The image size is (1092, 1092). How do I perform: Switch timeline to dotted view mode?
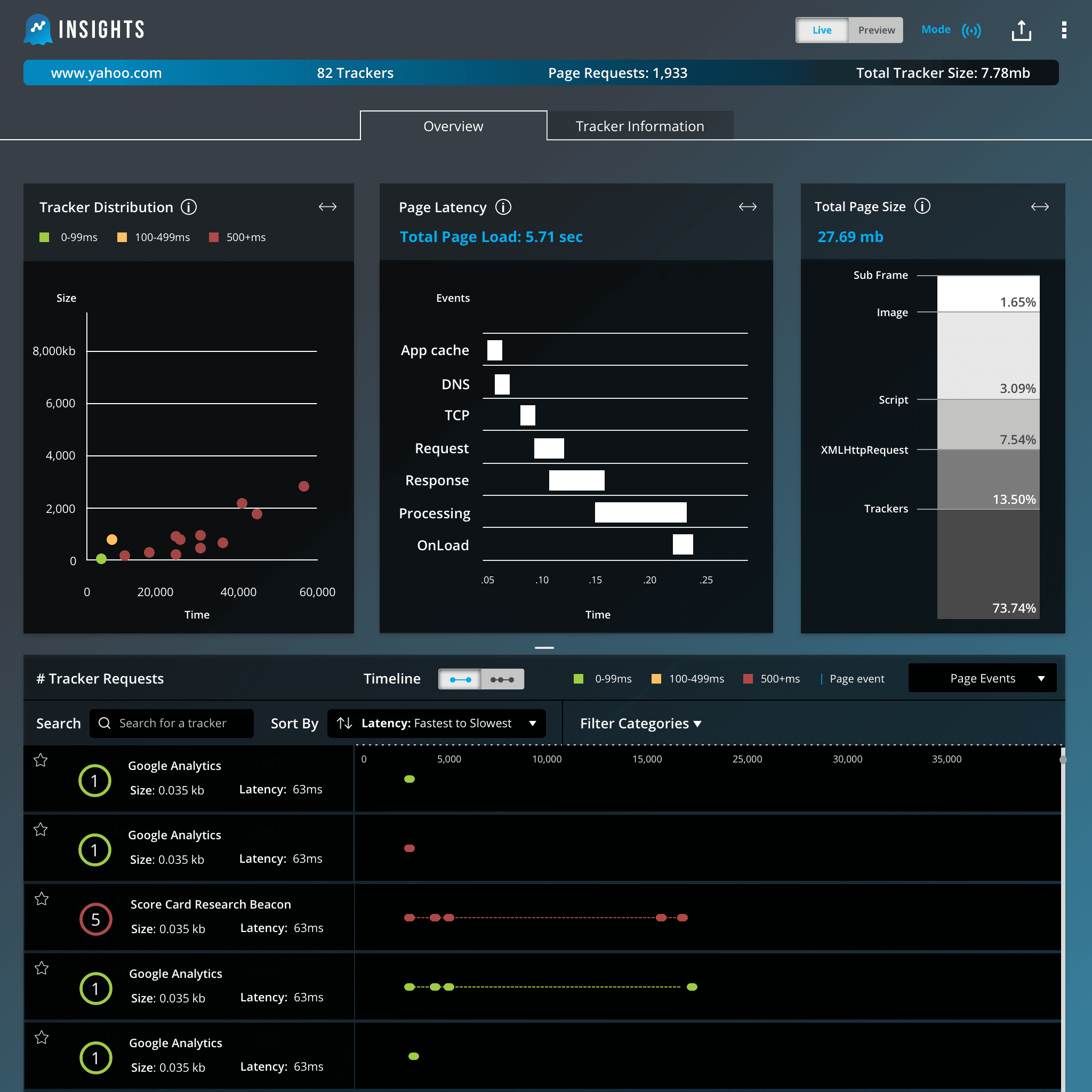click(502, 679)
